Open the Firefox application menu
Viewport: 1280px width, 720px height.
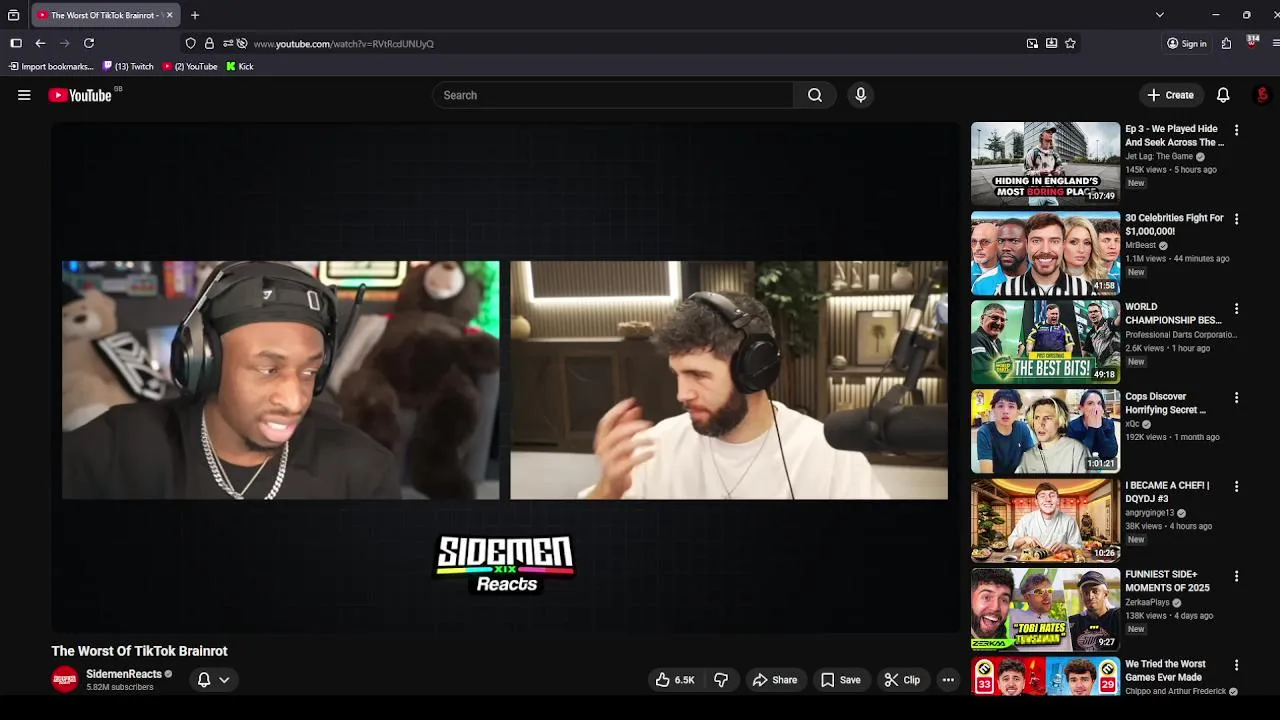(1276, 43)
